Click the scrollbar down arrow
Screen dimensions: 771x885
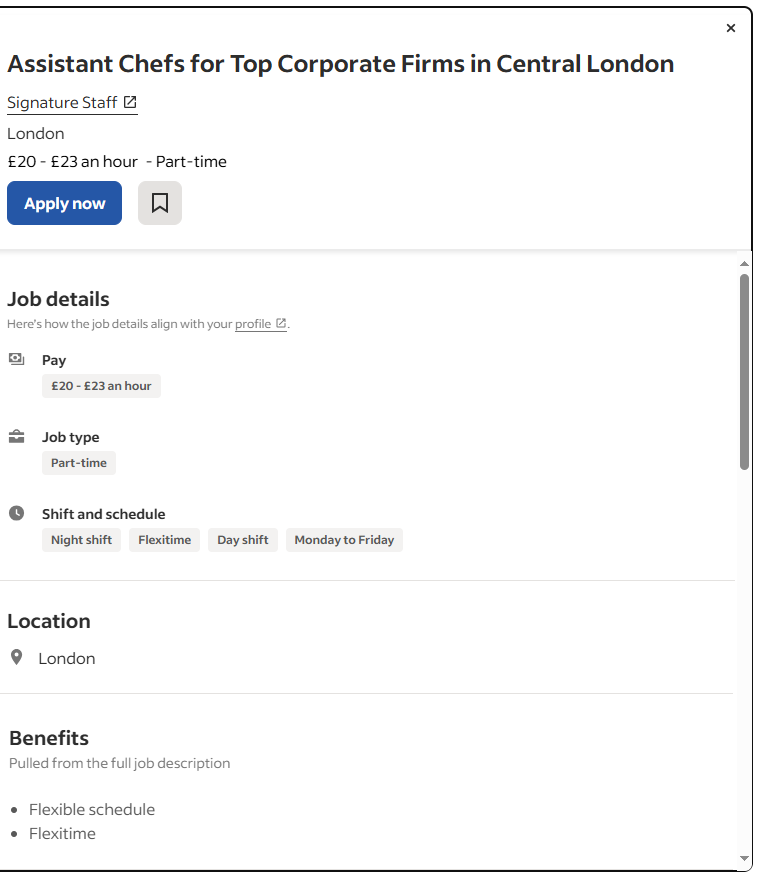(x=744, y=858)
